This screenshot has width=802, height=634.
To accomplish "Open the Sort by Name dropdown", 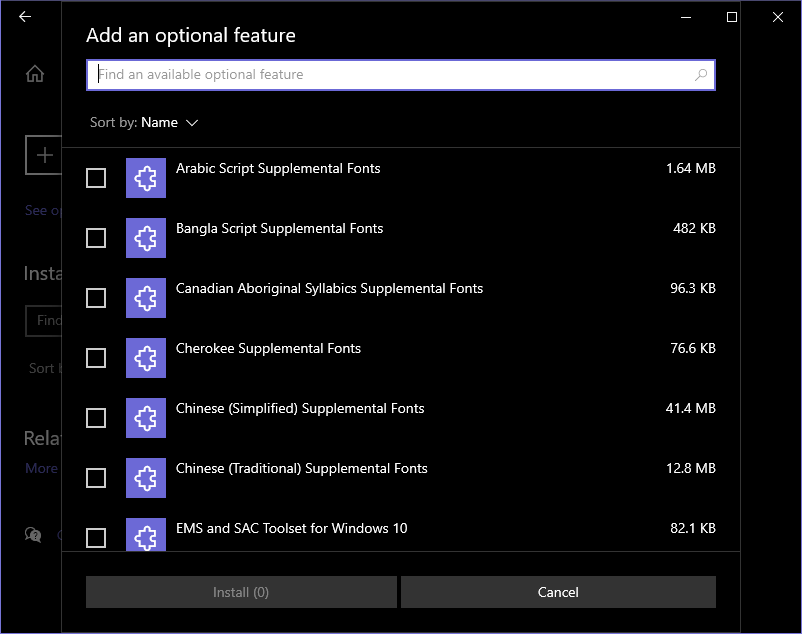I will (160, 123).
